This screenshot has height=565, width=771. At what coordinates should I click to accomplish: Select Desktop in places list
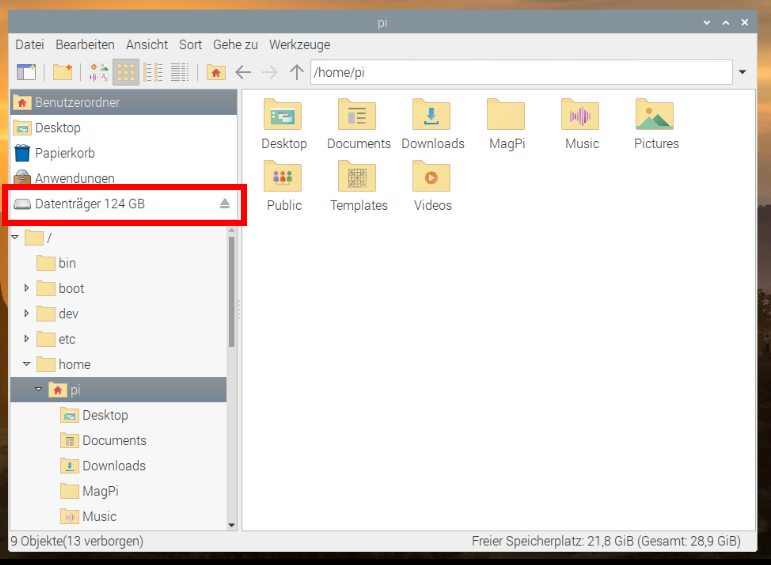pos(123,128)
